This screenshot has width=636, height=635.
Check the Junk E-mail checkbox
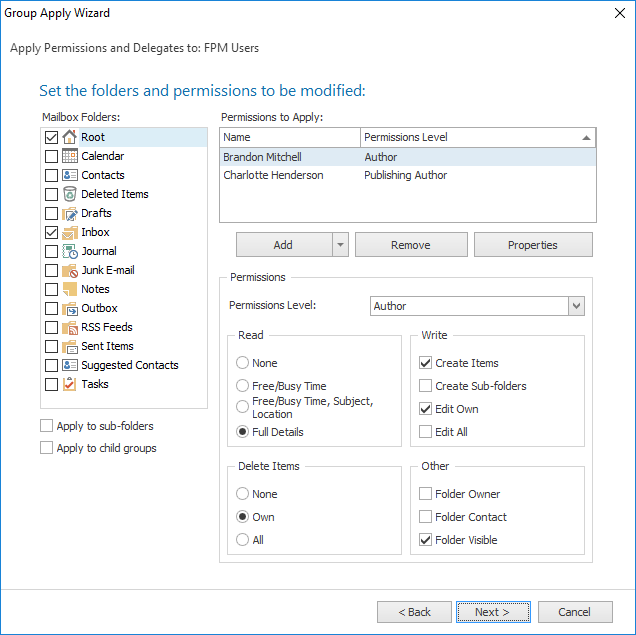pyautogui.click(x=52, y=270)
